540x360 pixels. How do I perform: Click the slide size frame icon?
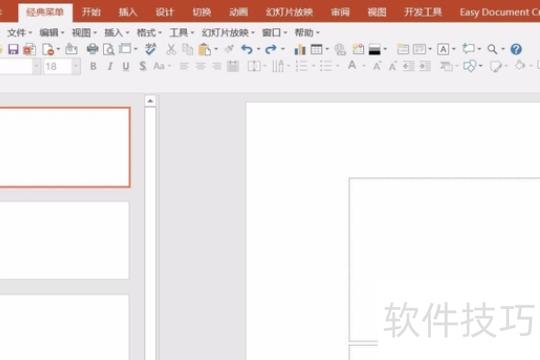[x=125, y=49]
